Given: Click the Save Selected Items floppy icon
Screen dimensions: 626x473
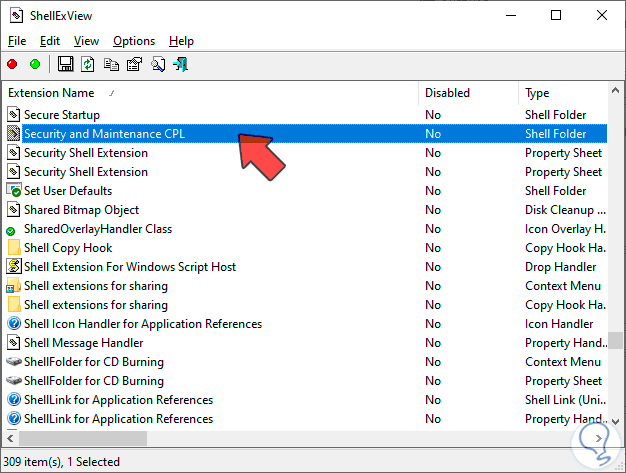Looking at the screenshot, I should (66, 64).
